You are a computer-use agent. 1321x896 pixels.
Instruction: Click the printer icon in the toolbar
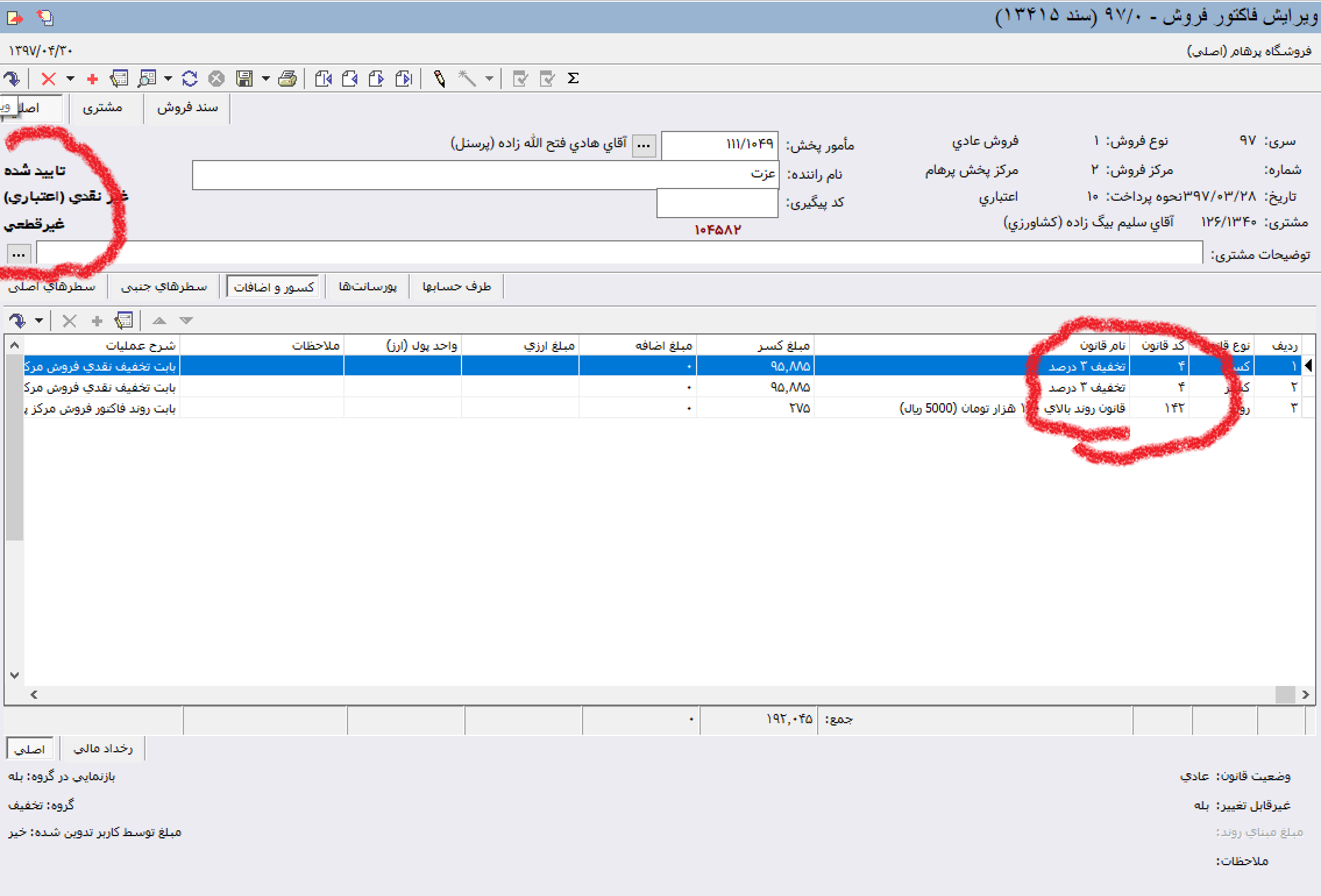click(287, 79)
